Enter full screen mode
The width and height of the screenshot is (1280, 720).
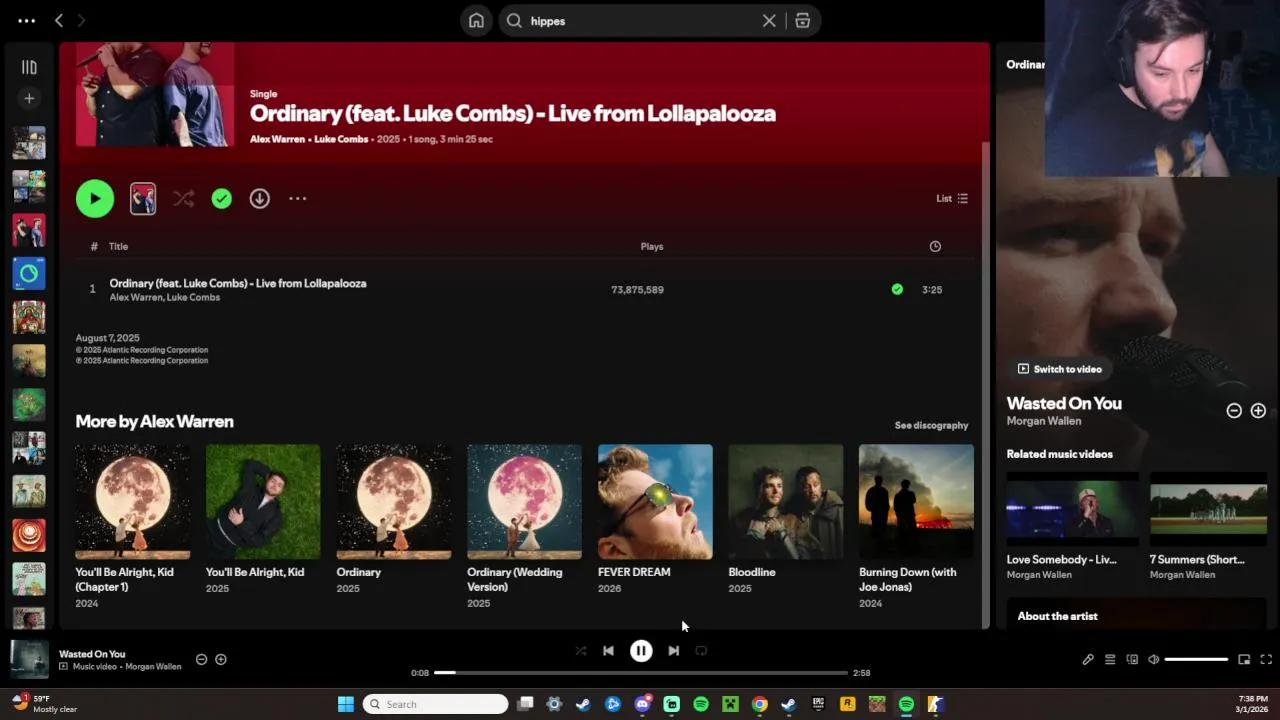click(x=1266, y=659)
